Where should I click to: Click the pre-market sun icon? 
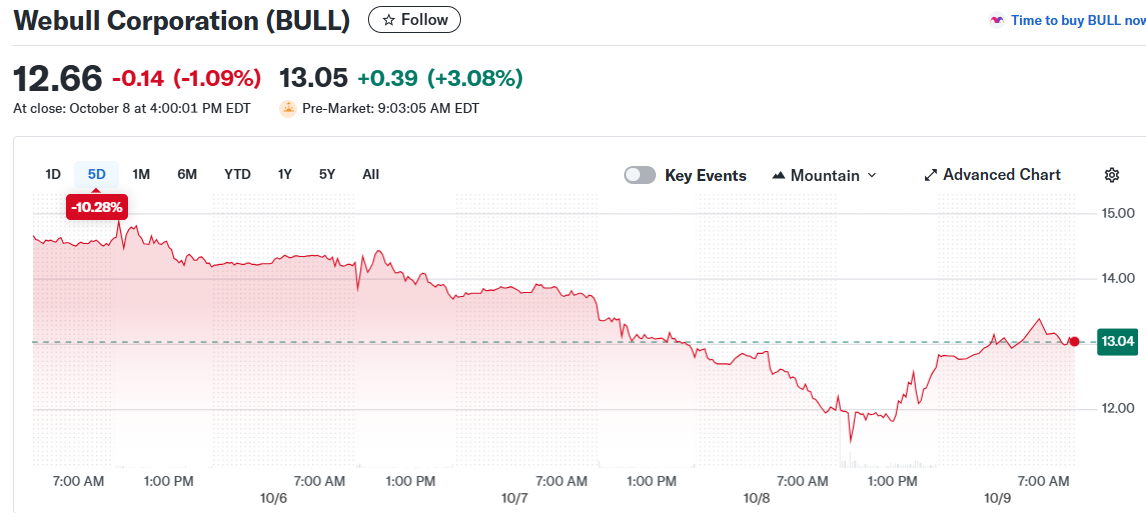[x=288, y=108]
